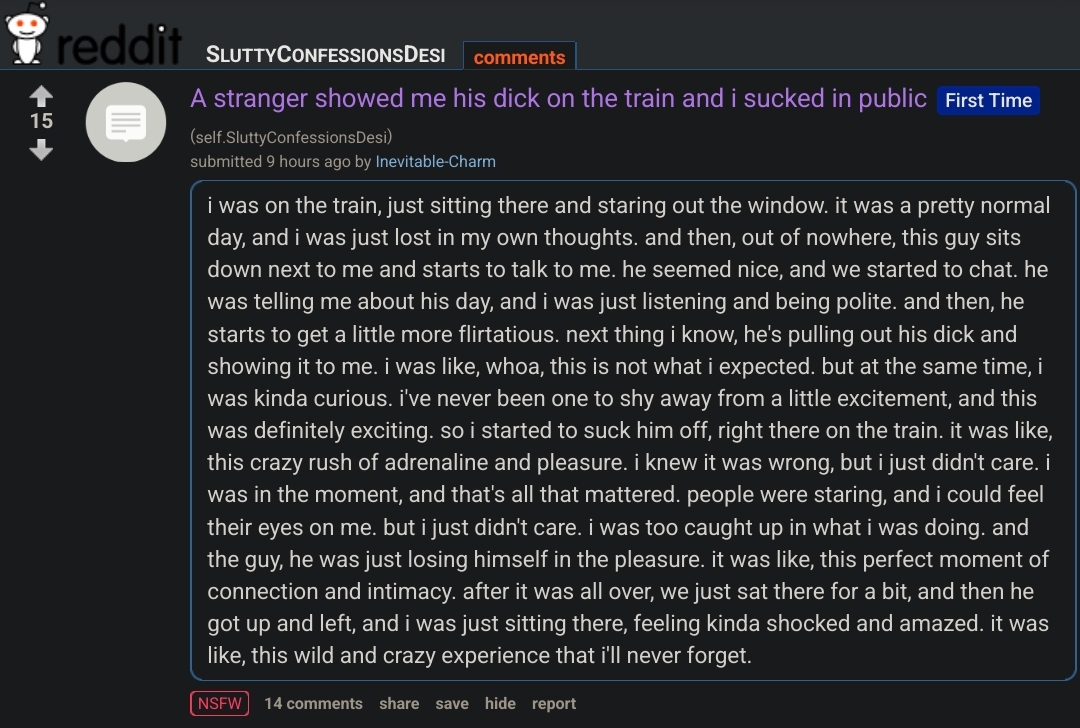Go to the subreddit name header link
1080x728 pixels.
coord(325,55)
